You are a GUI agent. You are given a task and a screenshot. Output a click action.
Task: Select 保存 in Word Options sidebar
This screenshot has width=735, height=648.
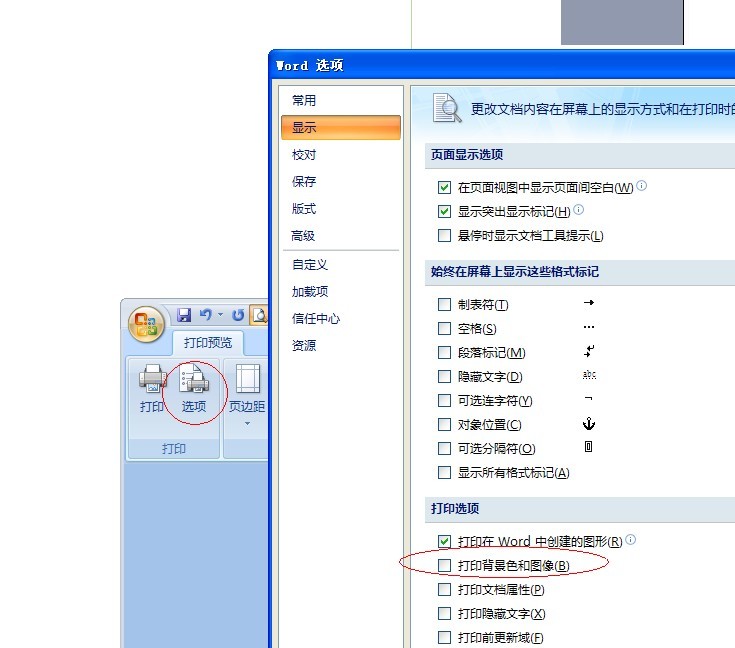tap(341, 181)
